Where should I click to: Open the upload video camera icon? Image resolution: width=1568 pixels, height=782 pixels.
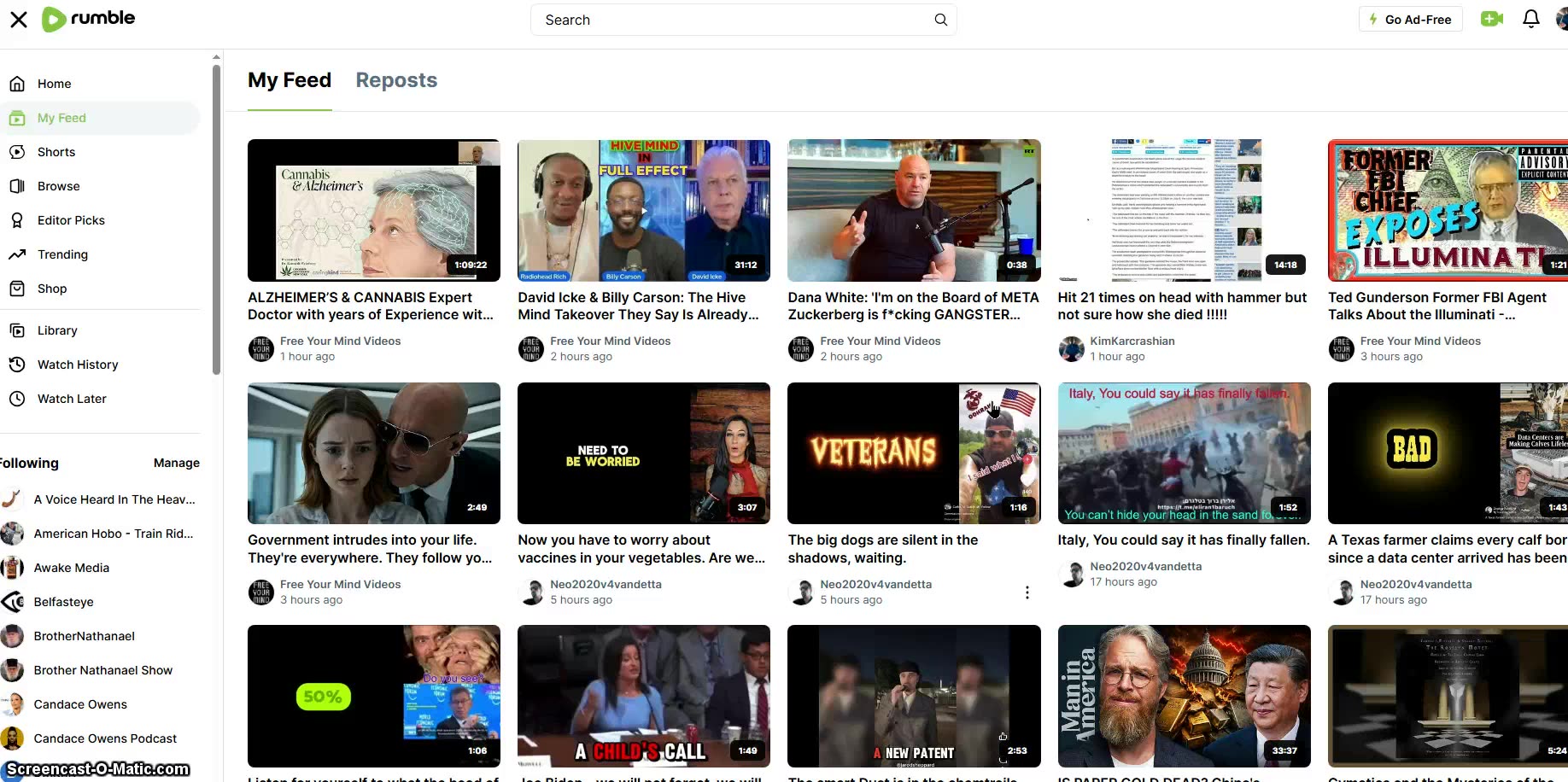pyautogui.click(x=1492, y=19)
